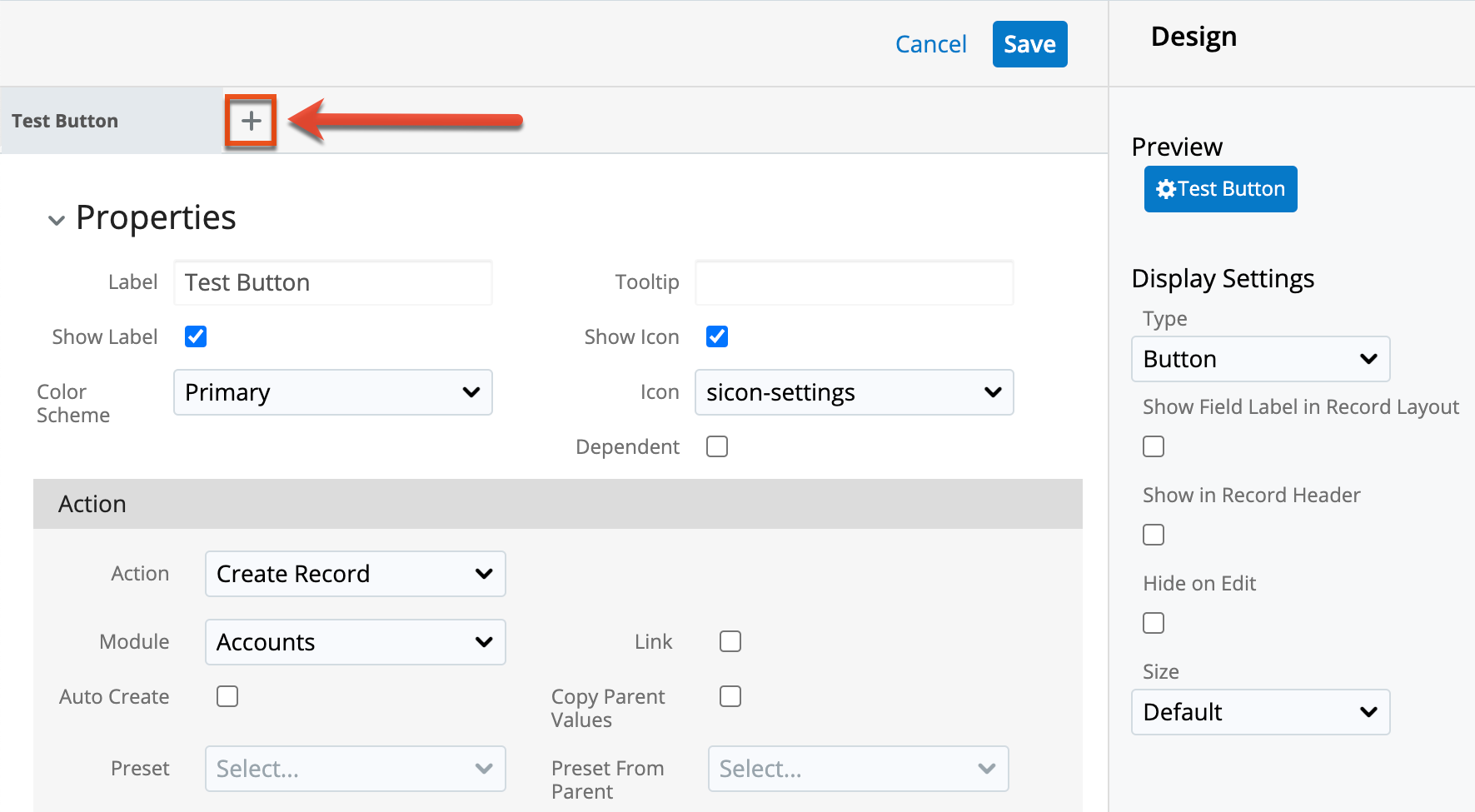Image resolution: width=1475 pixels, height=812 pixels.
Task: Open the Color Scheme dropdown
Action: (332, 392)
